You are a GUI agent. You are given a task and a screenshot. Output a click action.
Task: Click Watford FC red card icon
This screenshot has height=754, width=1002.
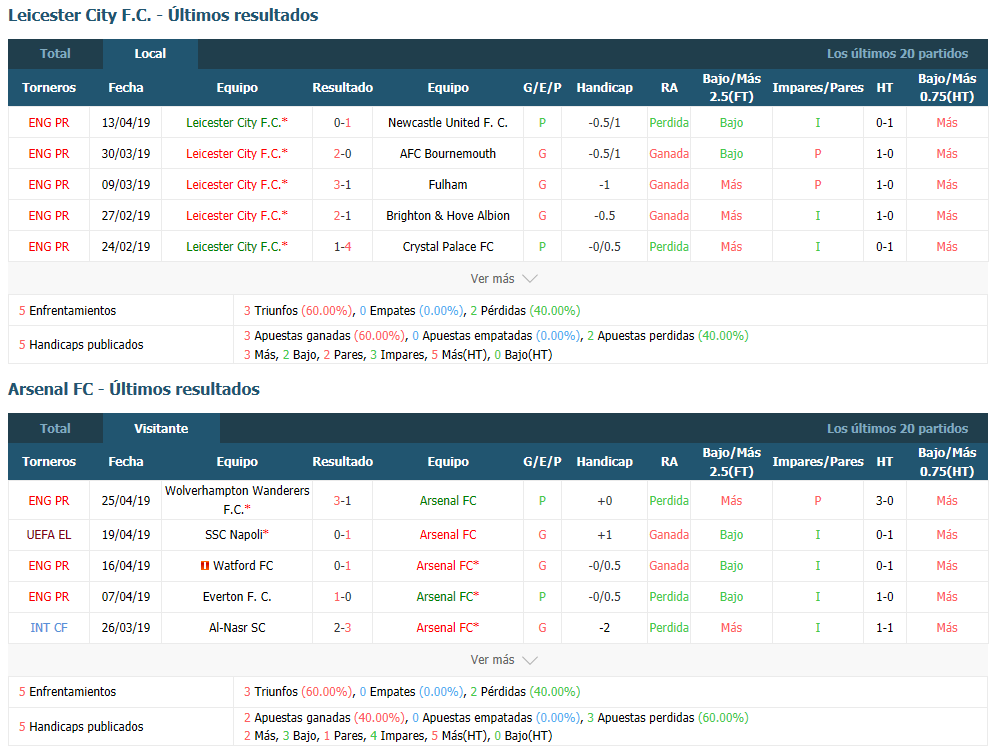click(205, 566)
